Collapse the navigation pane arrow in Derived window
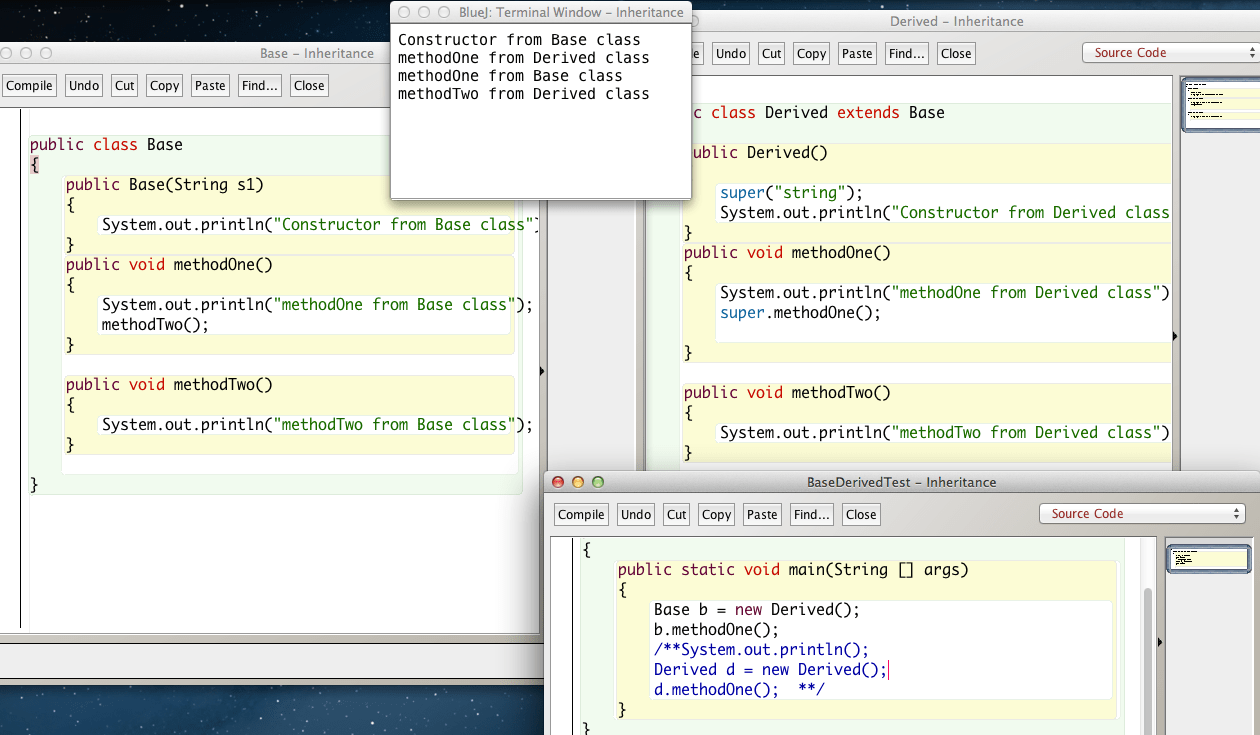 click(1175, 337)
